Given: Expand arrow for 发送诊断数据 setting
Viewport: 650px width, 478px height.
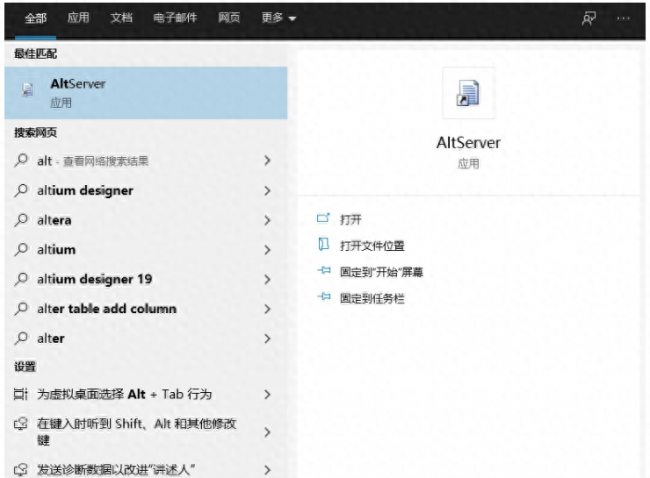Looking at the screenshot, I should point(267,470).
